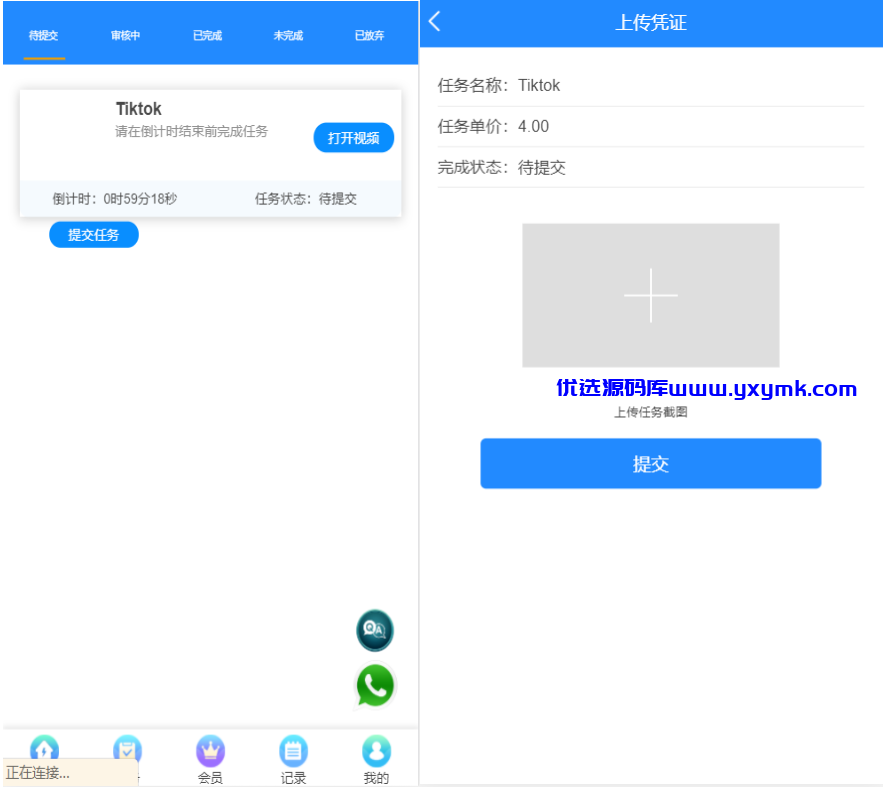Tap the 会员 label in bottom navigation

(211, 778)
